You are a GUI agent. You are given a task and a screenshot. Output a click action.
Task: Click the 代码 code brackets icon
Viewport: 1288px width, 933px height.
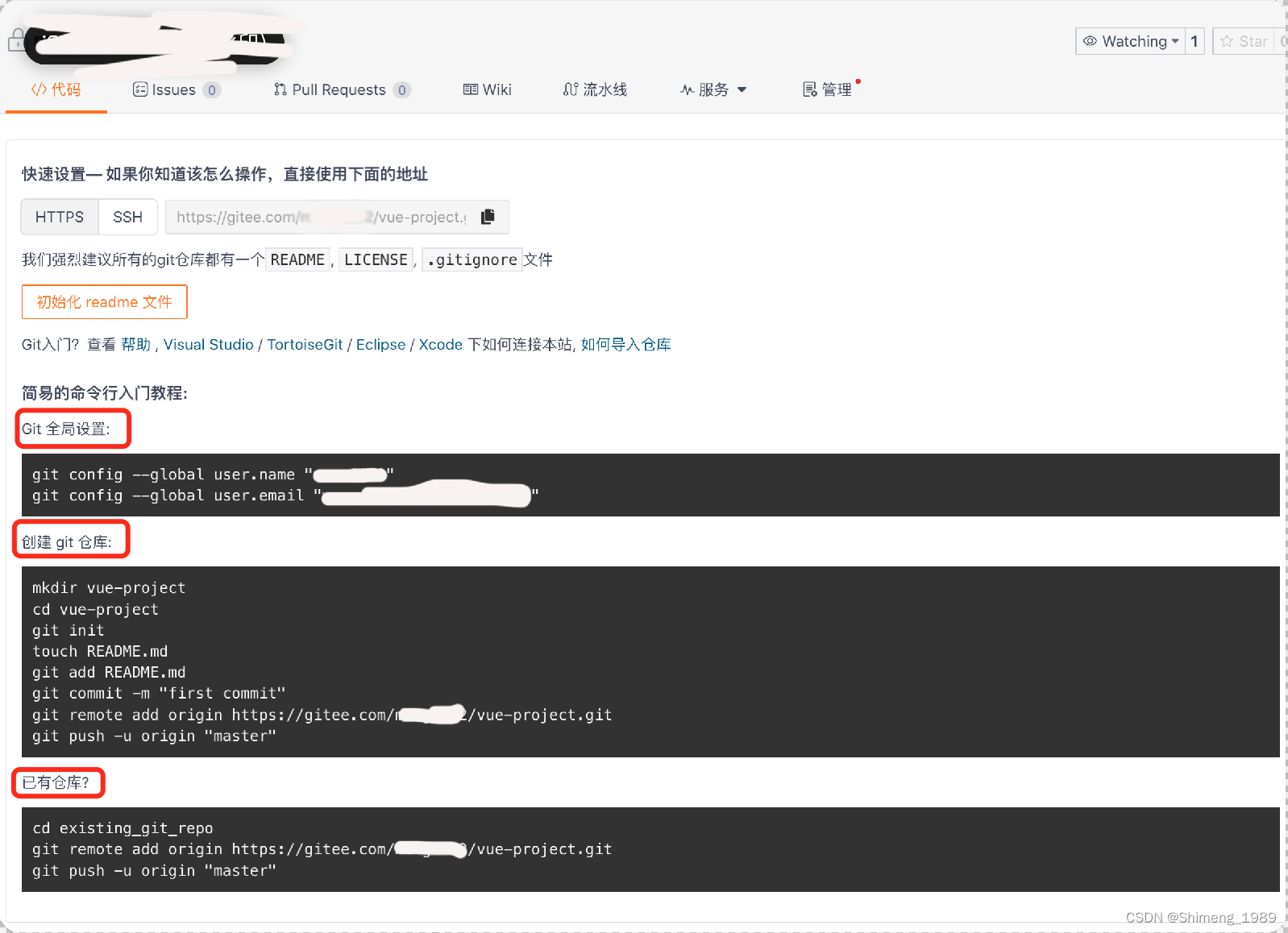39,89
